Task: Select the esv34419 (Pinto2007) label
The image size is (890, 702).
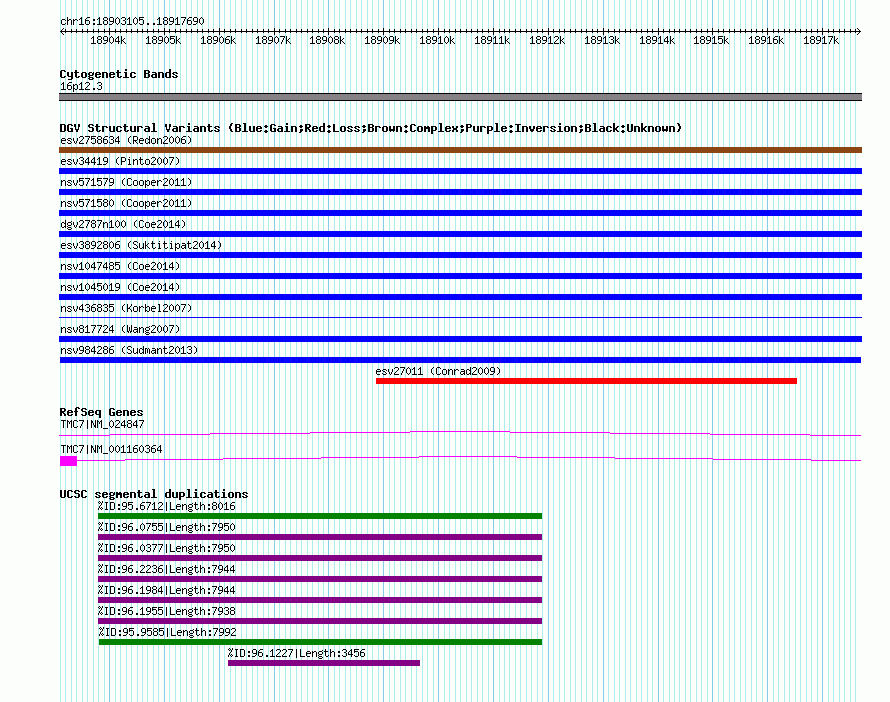Action: [x=120, y=161]
